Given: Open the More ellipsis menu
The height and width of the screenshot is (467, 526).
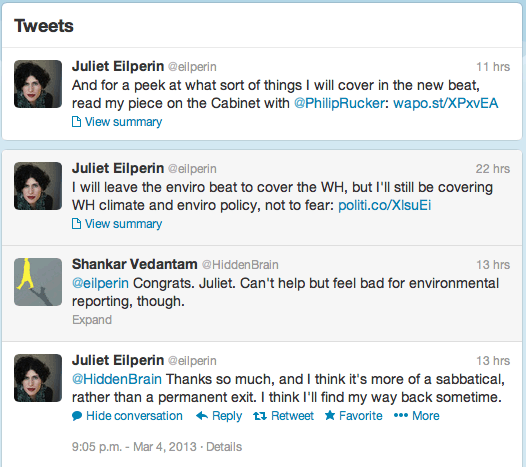Looking at the screenshot, I should point(417,416).
